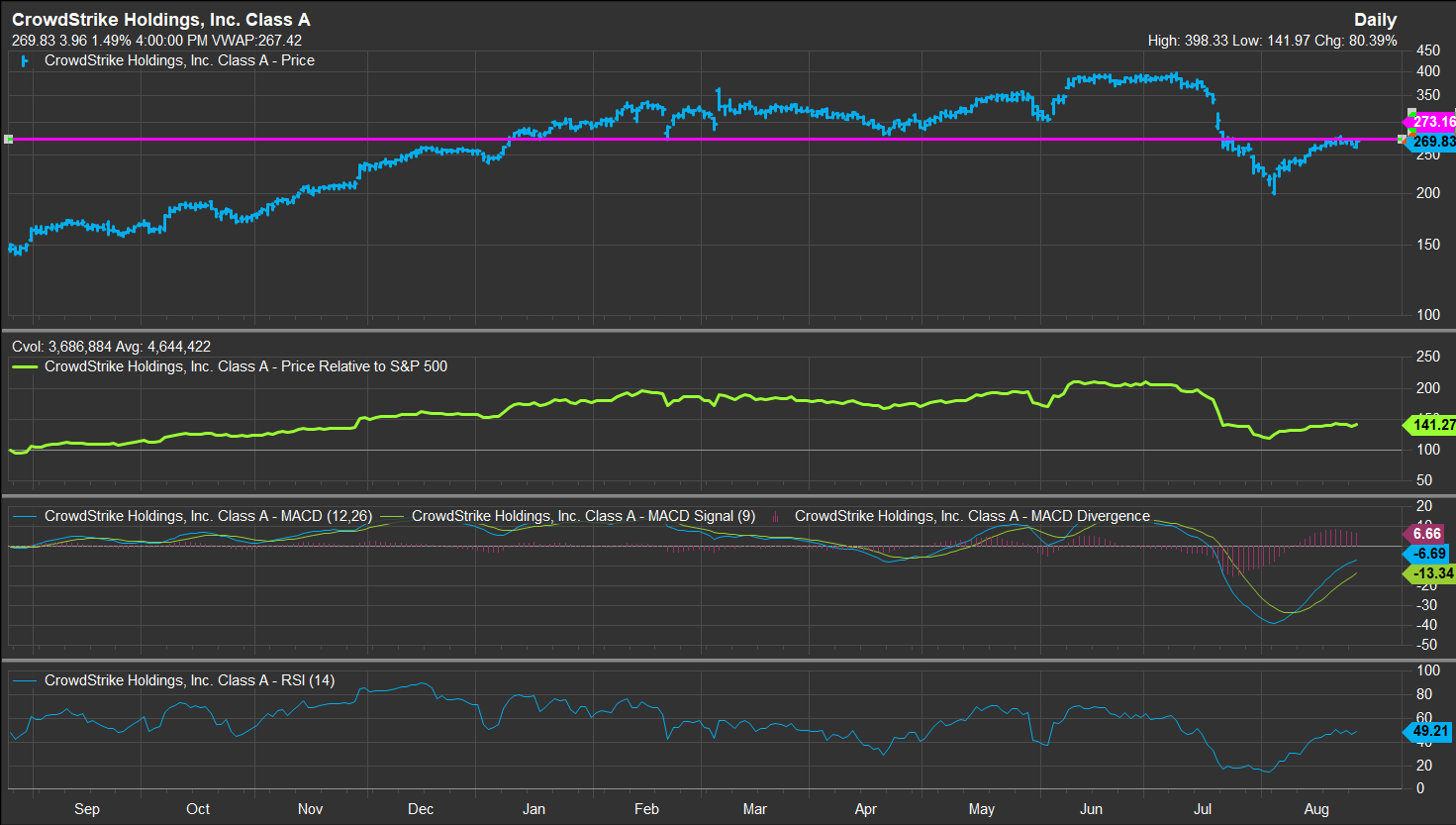Click the 6.66 MACD divergence value tag

point(1424,534)
